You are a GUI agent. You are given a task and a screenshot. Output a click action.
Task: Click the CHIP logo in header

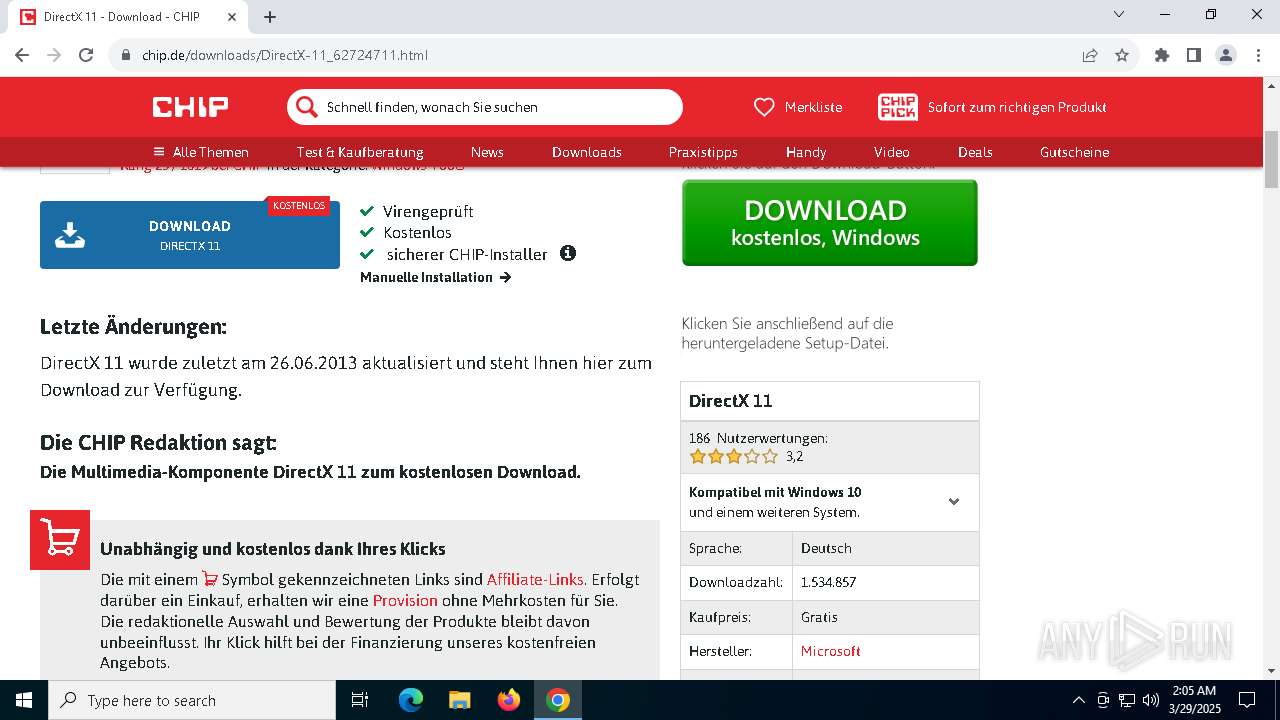click(x=190, y=107)
